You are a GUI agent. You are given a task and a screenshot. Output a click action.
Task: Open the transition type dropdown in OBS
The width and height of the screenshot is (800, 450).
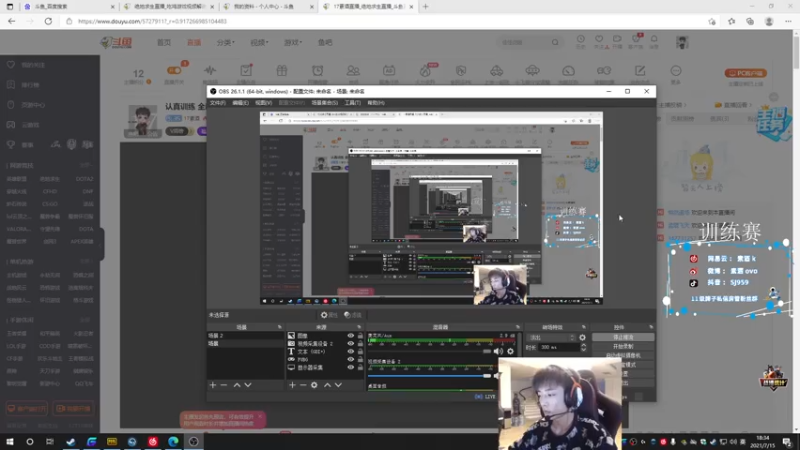coord(551,338)
